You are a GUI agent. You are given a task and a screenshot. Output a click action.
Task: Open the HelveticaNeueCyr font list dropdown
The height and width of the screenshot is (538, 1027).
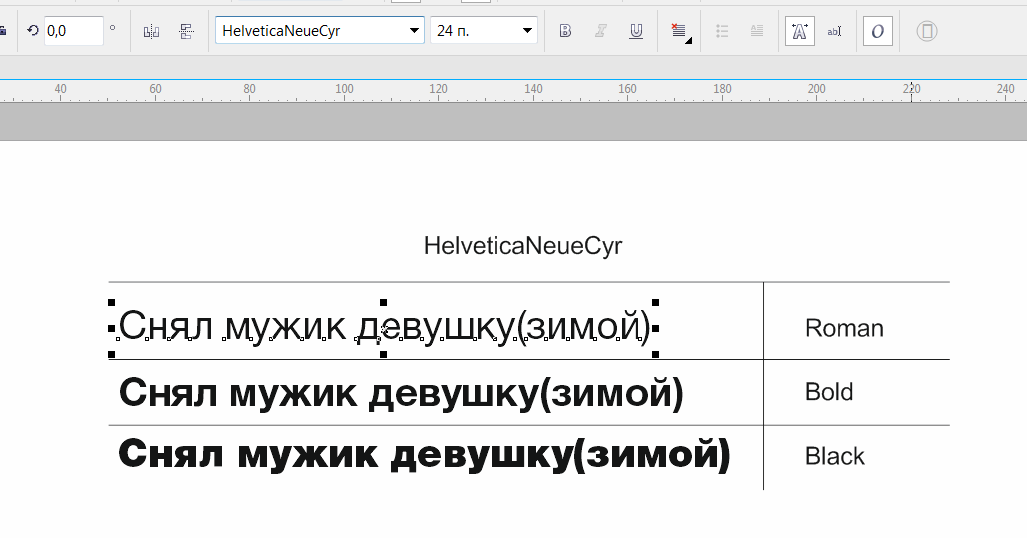414,31
